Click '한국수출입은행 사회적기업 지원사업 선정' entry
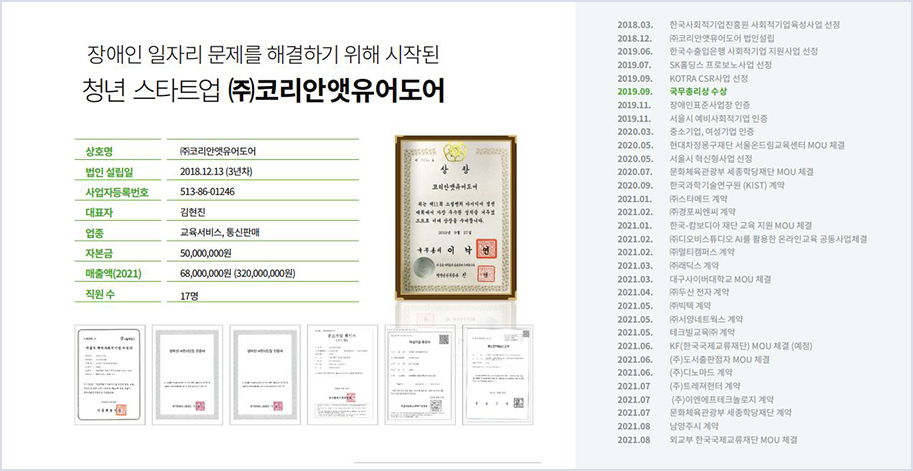 point(744,51)
